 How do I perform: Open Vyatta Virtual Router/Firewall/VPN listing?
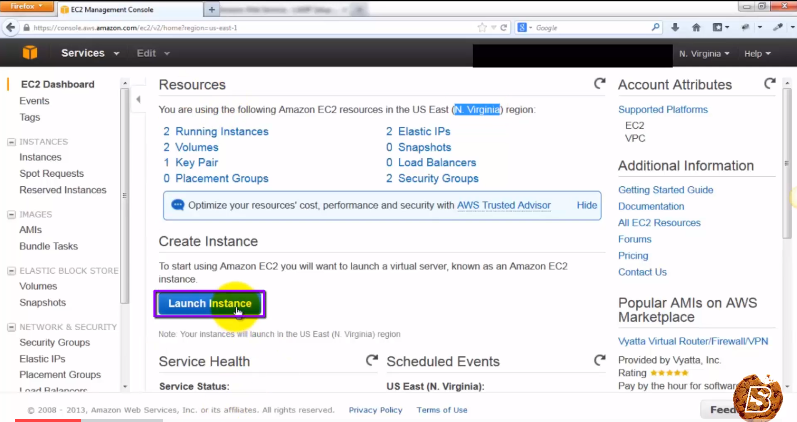pyautogui.click(x=693, y=341)
